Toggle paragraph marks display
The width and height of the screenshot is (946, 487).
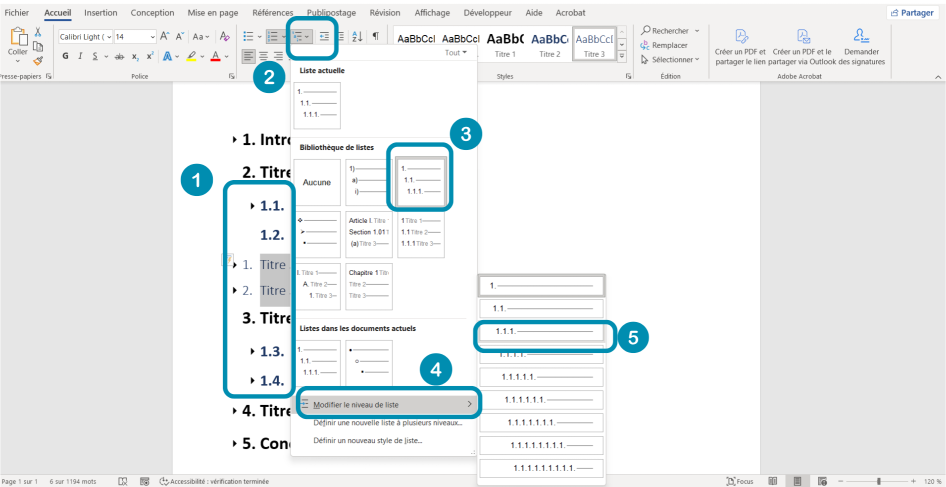pos(376,37)
